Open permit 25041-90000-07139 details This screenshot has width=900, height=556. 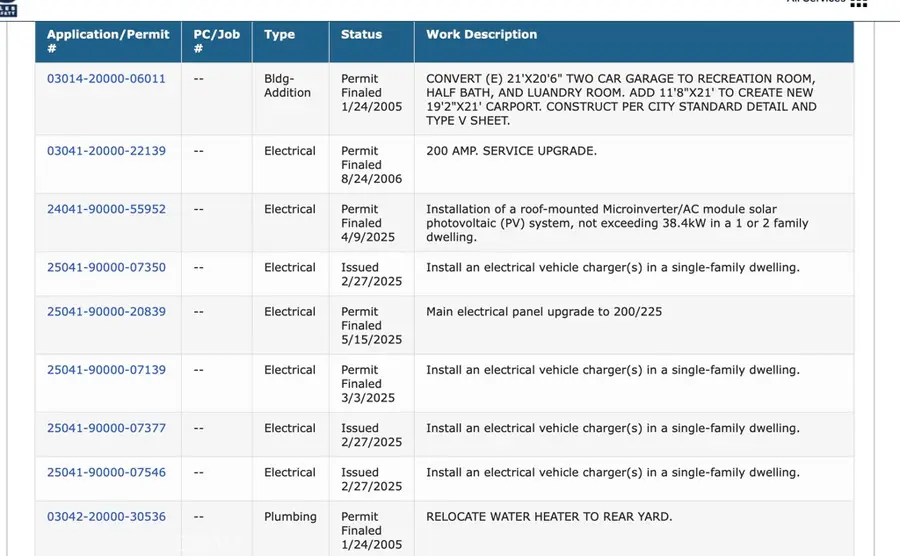tap(106, 370)
